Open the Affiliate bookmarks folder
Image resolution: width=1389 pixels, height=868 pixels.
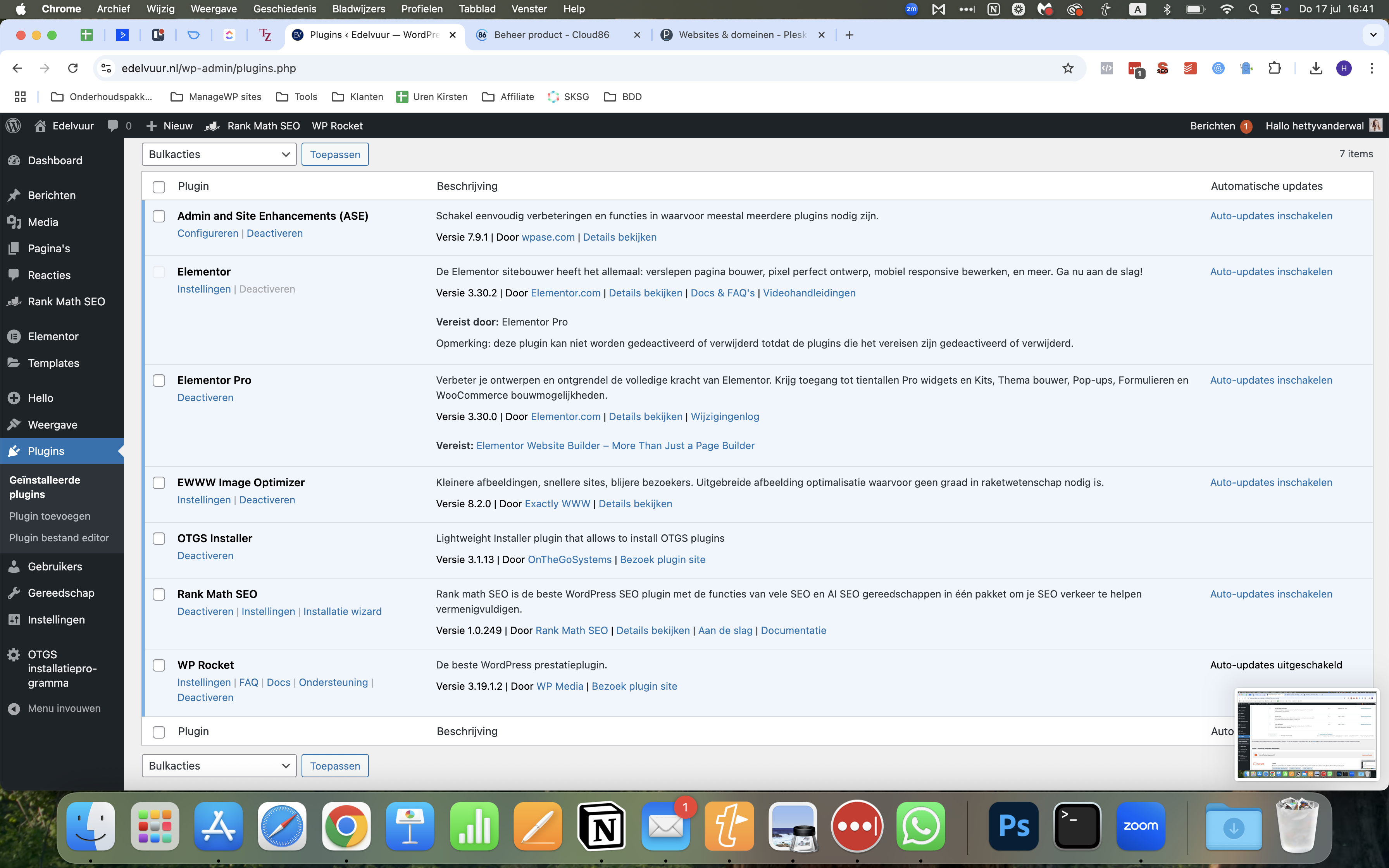click(508, 96)
